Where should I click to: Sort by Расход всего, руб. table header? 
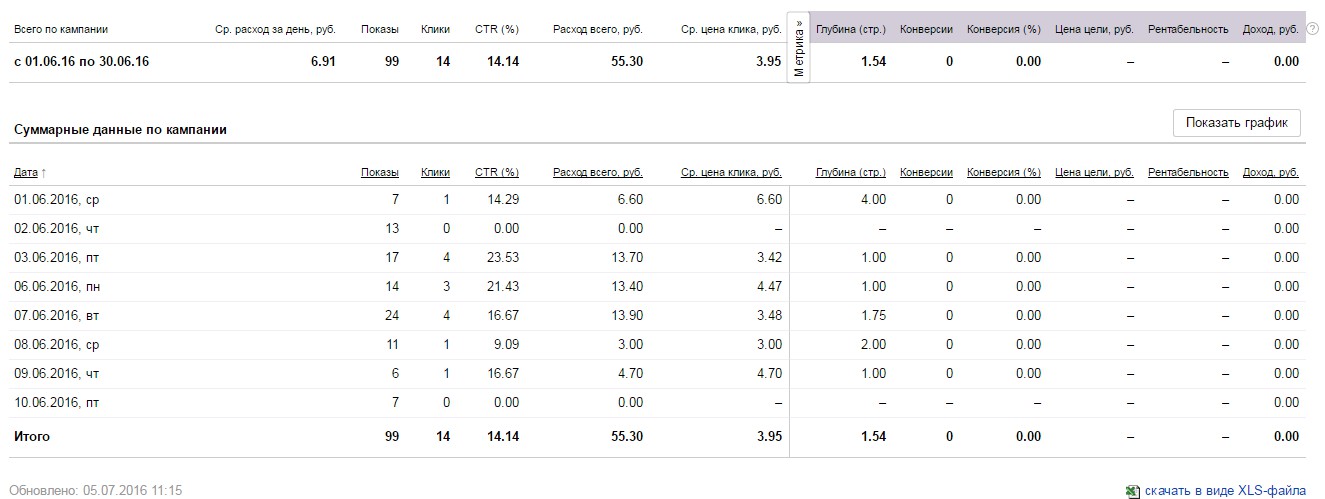(x=597, y=173)
